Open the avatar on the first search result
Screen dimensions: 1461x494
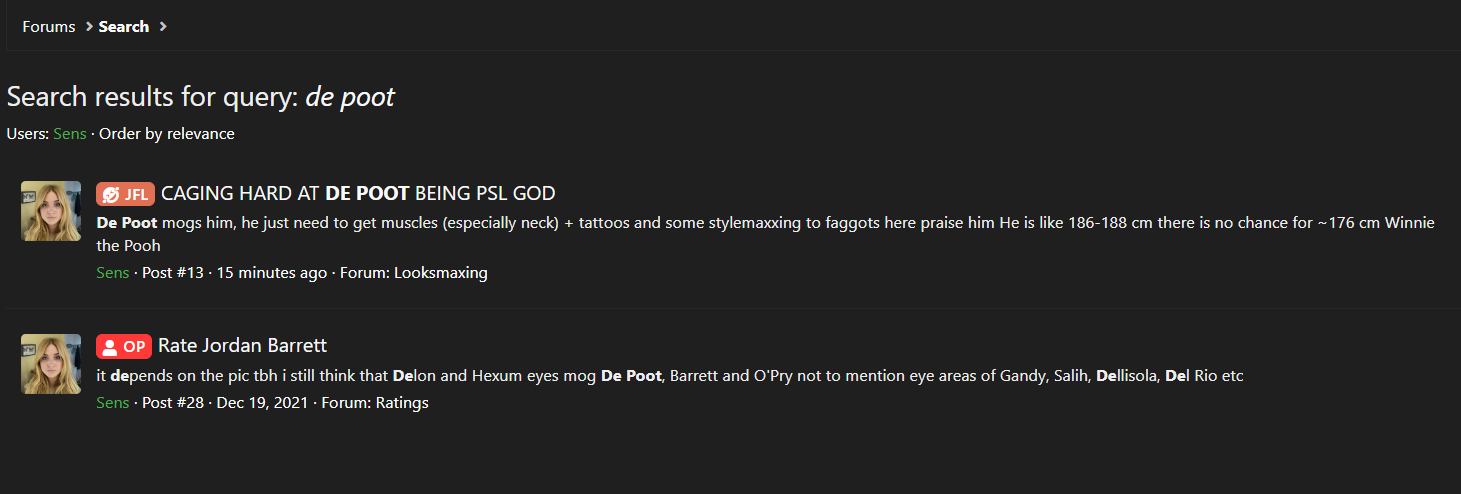51,211
